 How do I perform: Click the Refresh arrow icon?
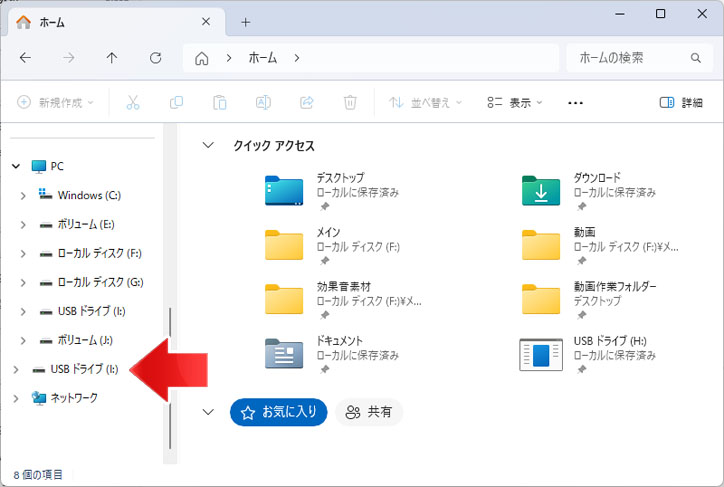[155, 58]
